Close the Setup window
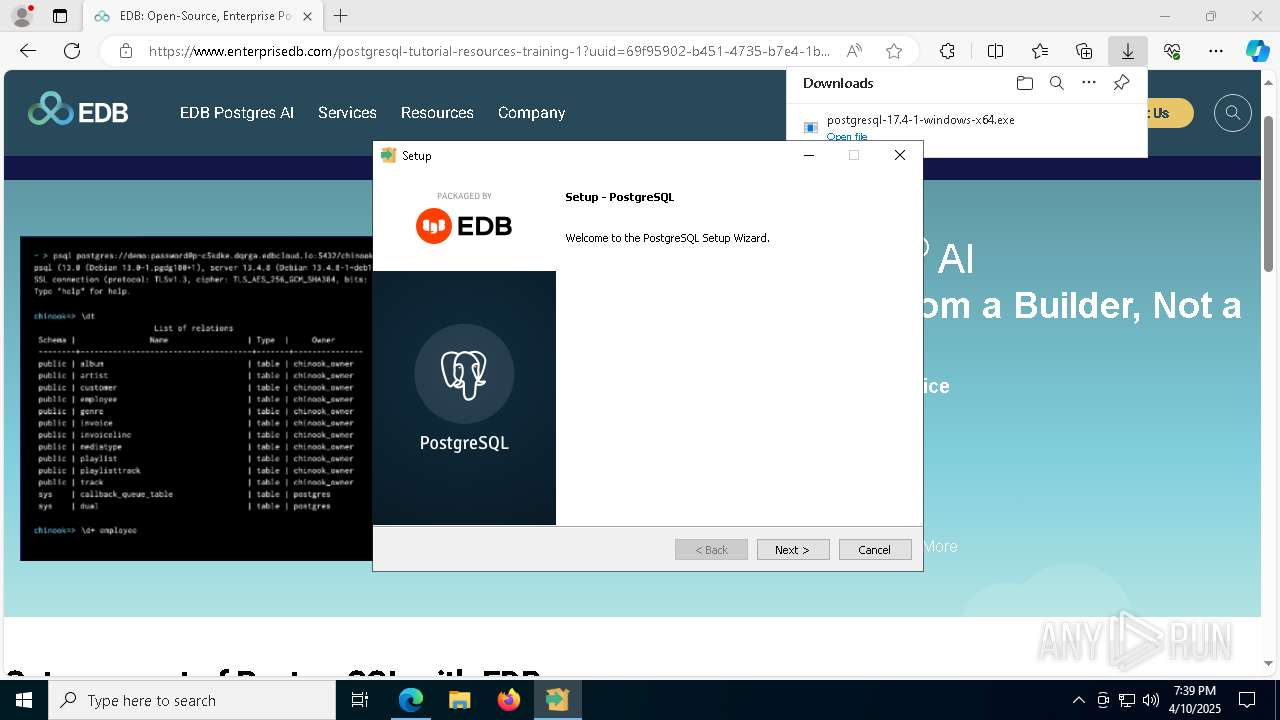Screen dimensions: 1280x720 (x=899, y=155)
